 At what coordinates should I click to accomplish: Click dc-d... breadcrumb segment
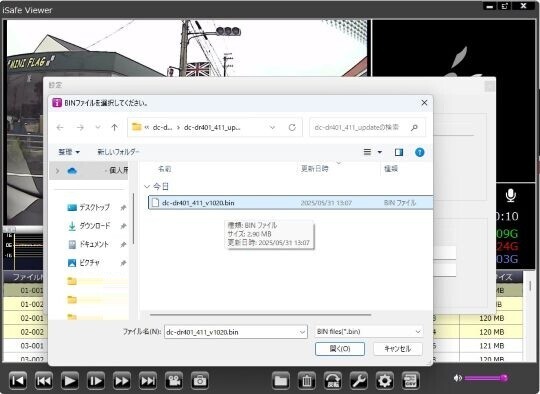click(162, 127)
